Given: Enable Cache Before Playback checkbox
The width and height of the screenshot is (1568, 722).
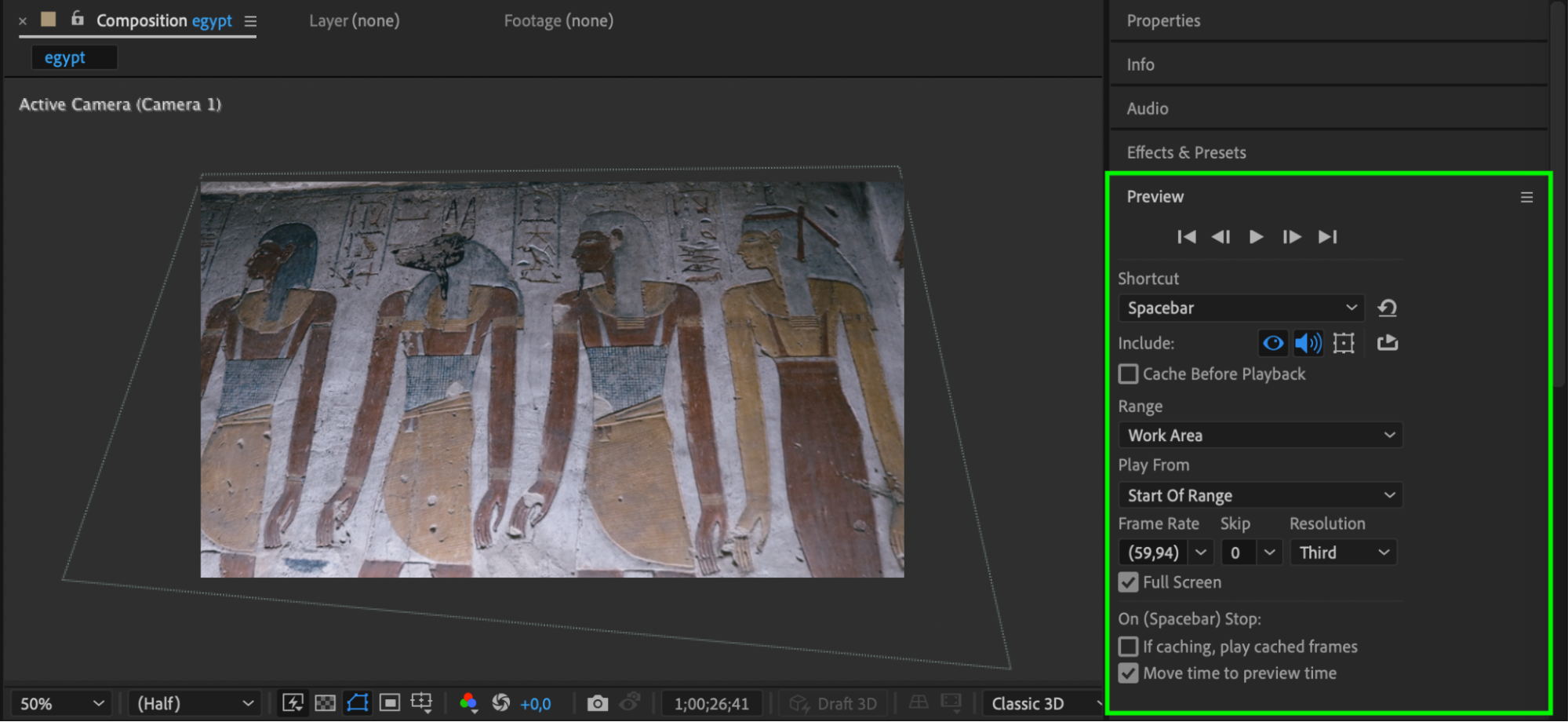Looking at the screenshot, I should (x=1128, y=374).
